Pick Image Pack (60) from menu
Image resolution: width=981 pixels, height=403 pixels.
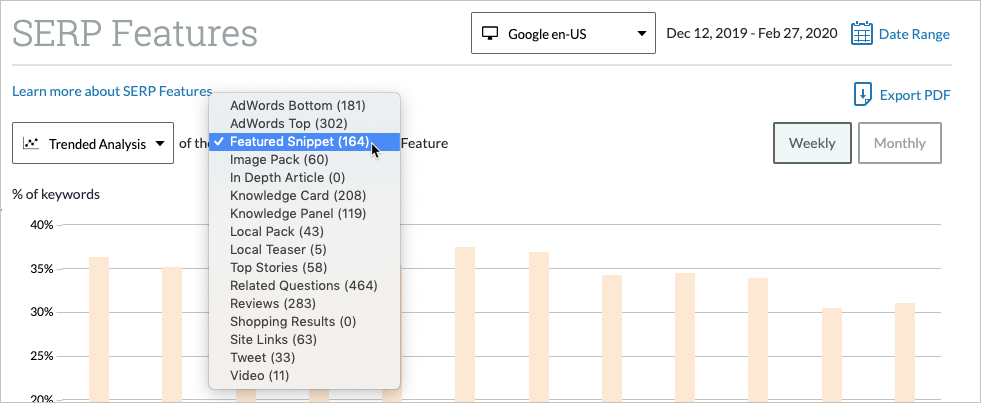point(279,159)
